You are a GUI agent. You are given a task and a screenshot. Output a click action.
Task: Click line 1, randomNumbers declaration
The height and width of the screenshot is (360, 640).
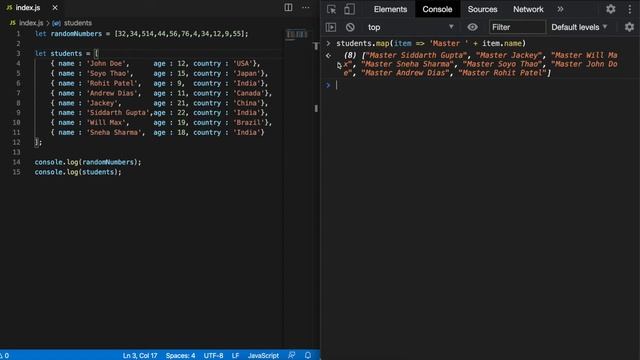tap(141, 34)
